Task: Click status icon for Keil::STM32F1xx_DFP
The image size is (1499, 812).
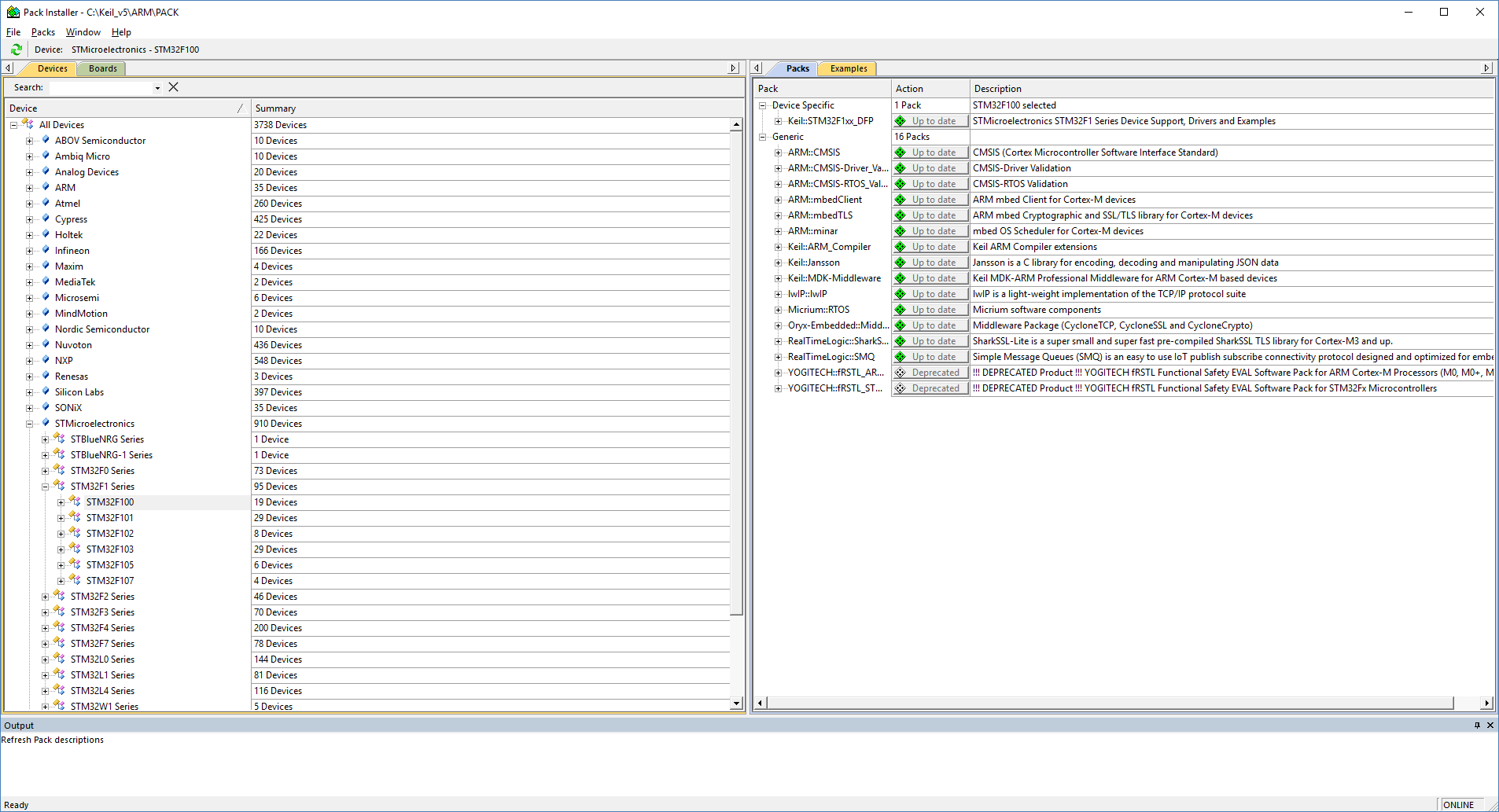Action: pyautogui.click(x=901, y=121)
